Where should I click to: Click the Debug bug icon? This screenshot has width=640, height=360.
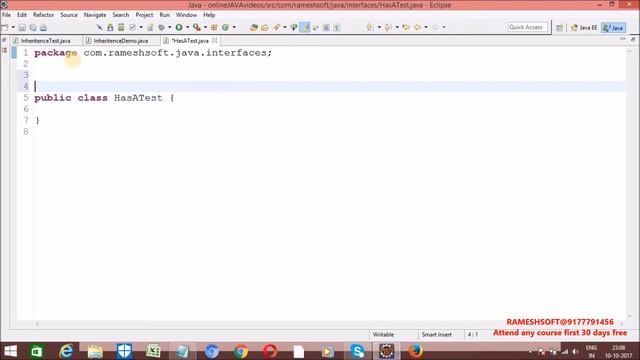point(162,27)
